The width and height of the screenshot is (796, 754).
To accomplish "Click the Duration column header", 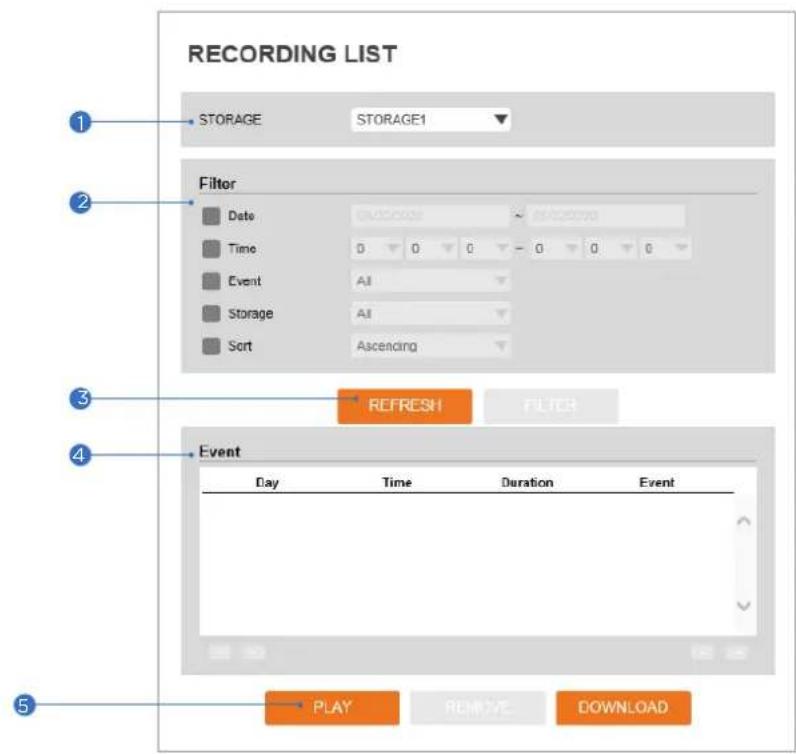I will click(x=527, y=482).
